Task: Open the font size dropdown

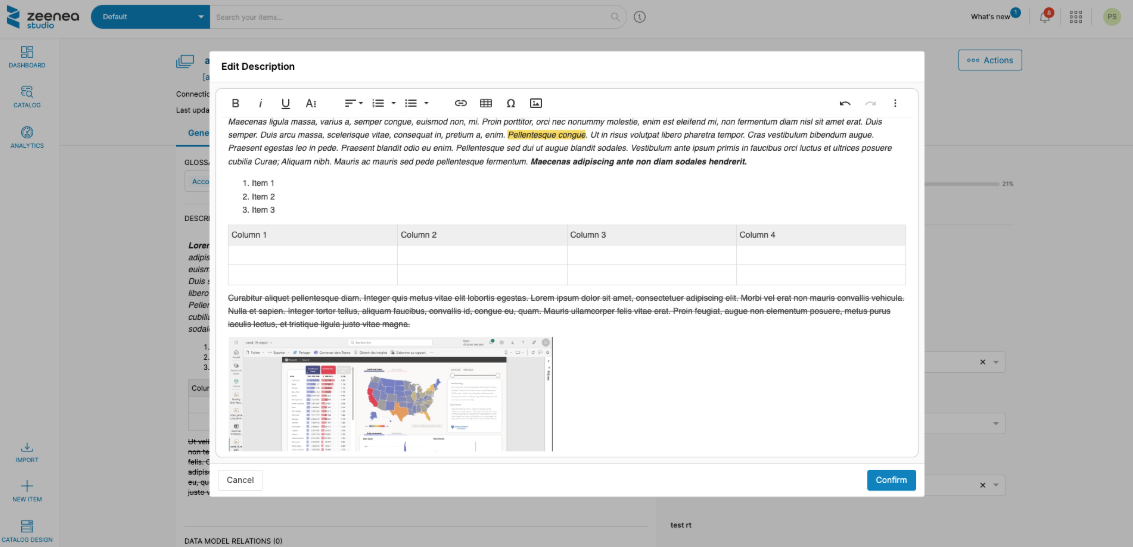Action: click(x=311, y=103)
